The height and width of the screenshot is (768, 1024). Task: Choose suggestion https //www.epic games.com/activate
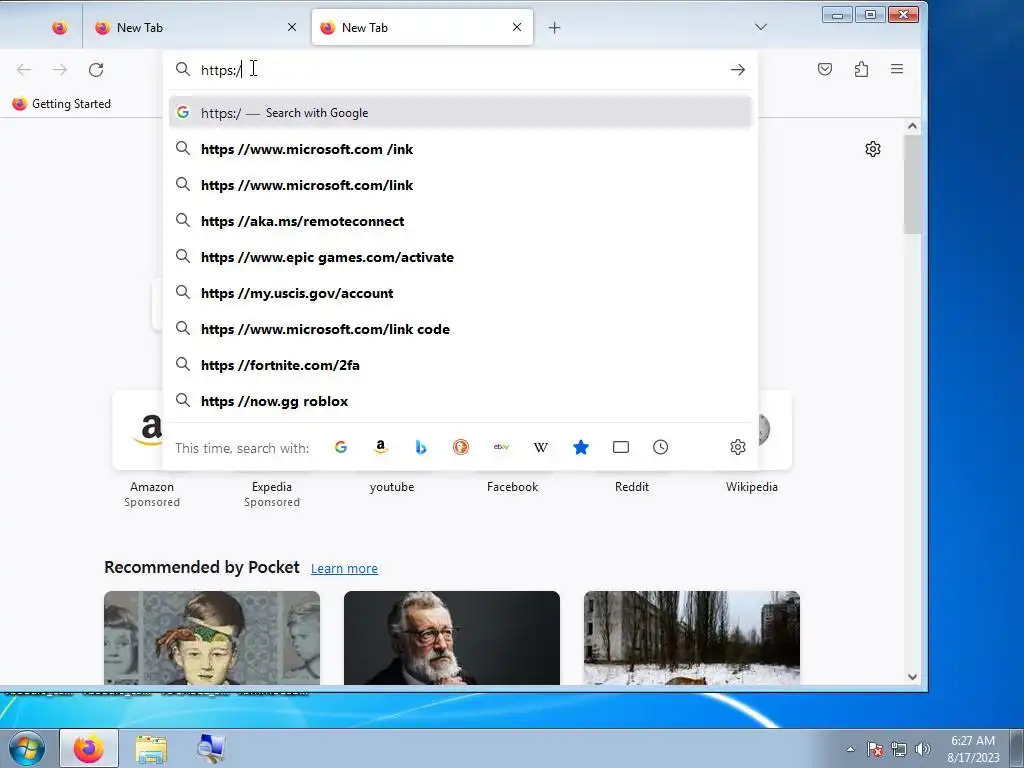pos(460,257)
